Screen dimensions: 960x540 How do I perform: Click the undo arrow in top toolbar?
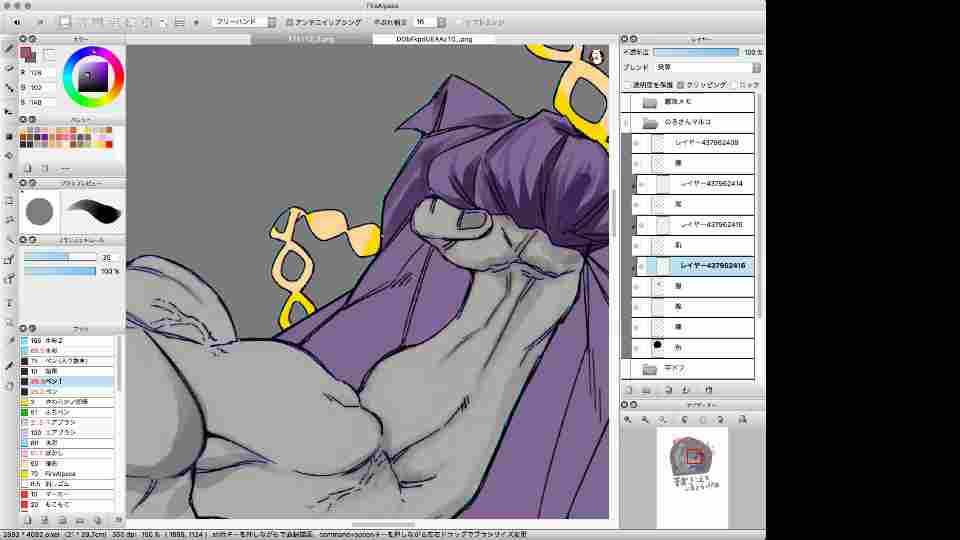click(x=17, y=22)
